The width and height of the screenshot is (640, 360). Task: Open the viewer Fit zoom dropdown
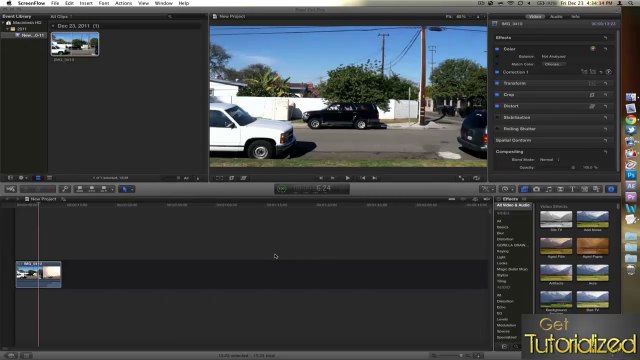[x=458, y=17]
